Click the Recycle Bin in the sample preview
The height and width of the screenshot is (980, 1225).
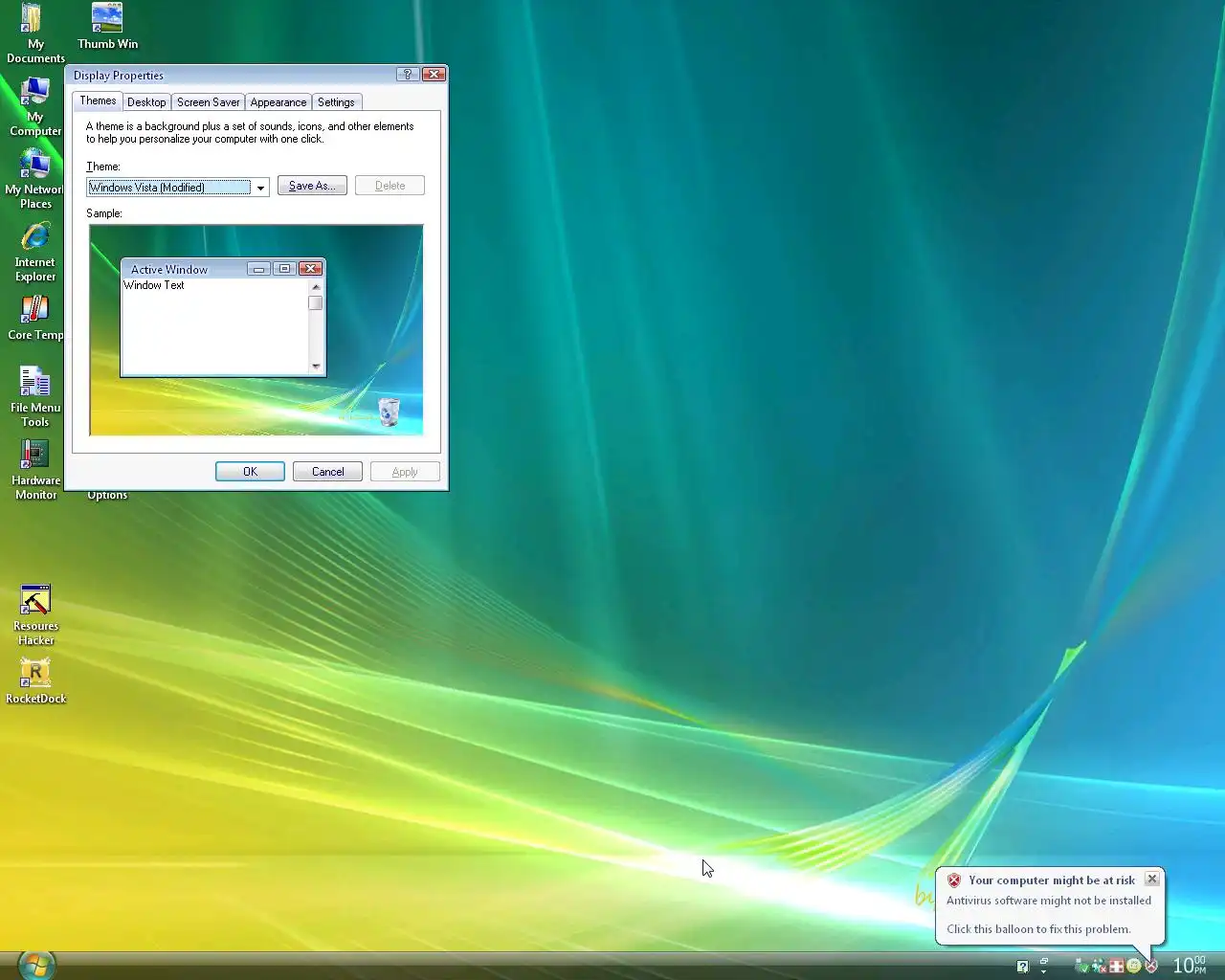[x=389, y=412]
